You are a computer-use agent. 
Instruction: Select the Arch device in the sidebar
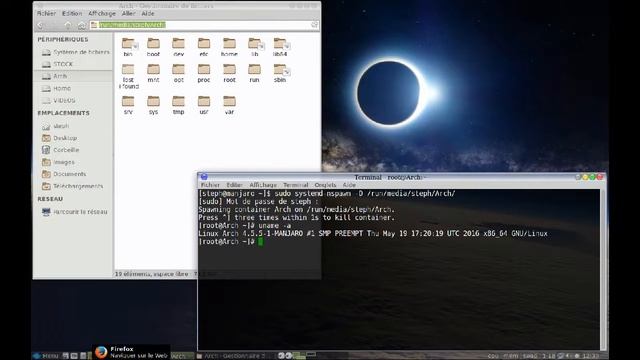73,76
